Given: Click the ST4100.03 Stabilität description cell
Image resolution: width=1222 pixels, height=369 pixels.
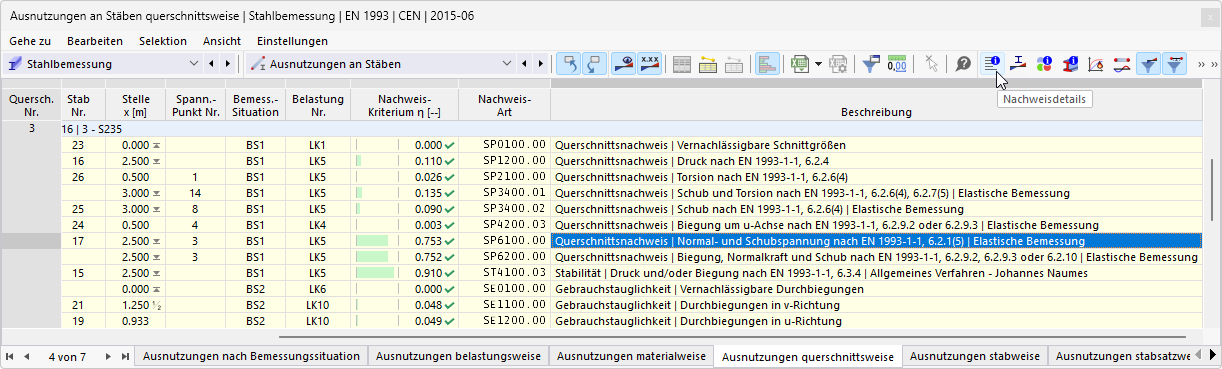Looking at the screenshot, I should 876,272.
